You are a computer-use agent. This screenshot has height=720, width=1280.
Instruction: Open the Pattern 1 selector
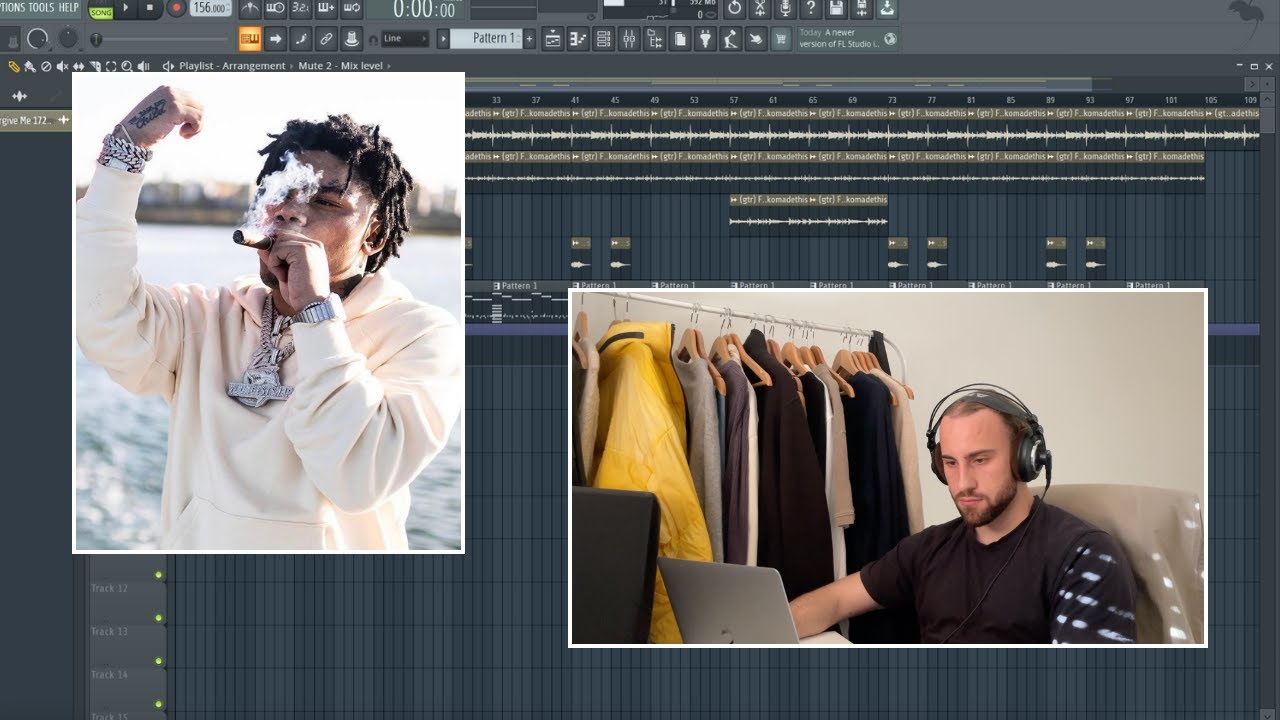click(486, 39)
